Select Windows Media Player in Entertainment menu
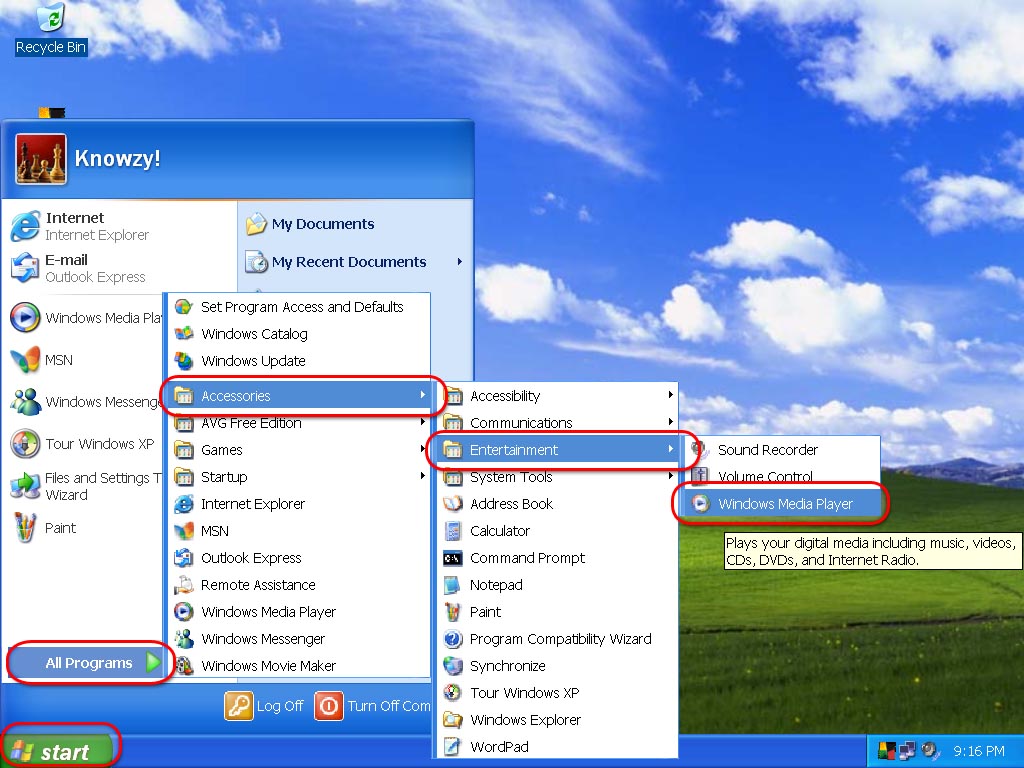 click(x=782, y=504)
